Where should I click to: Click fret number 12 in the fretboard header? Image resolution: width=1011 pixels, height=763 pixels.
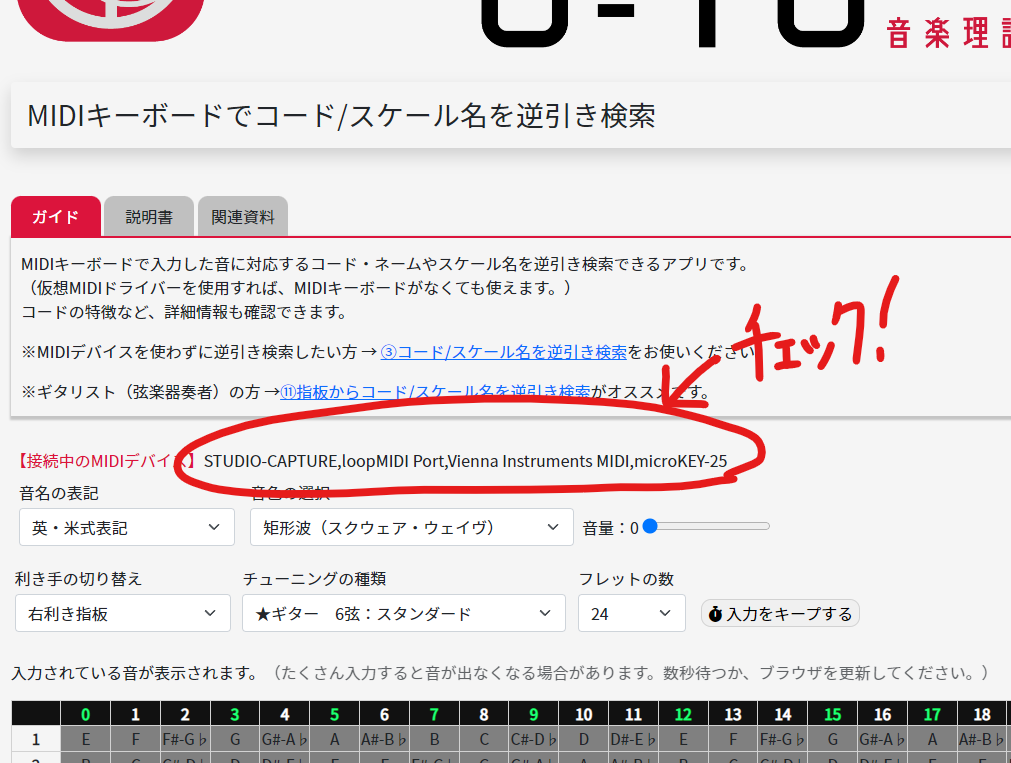[684, 713]
